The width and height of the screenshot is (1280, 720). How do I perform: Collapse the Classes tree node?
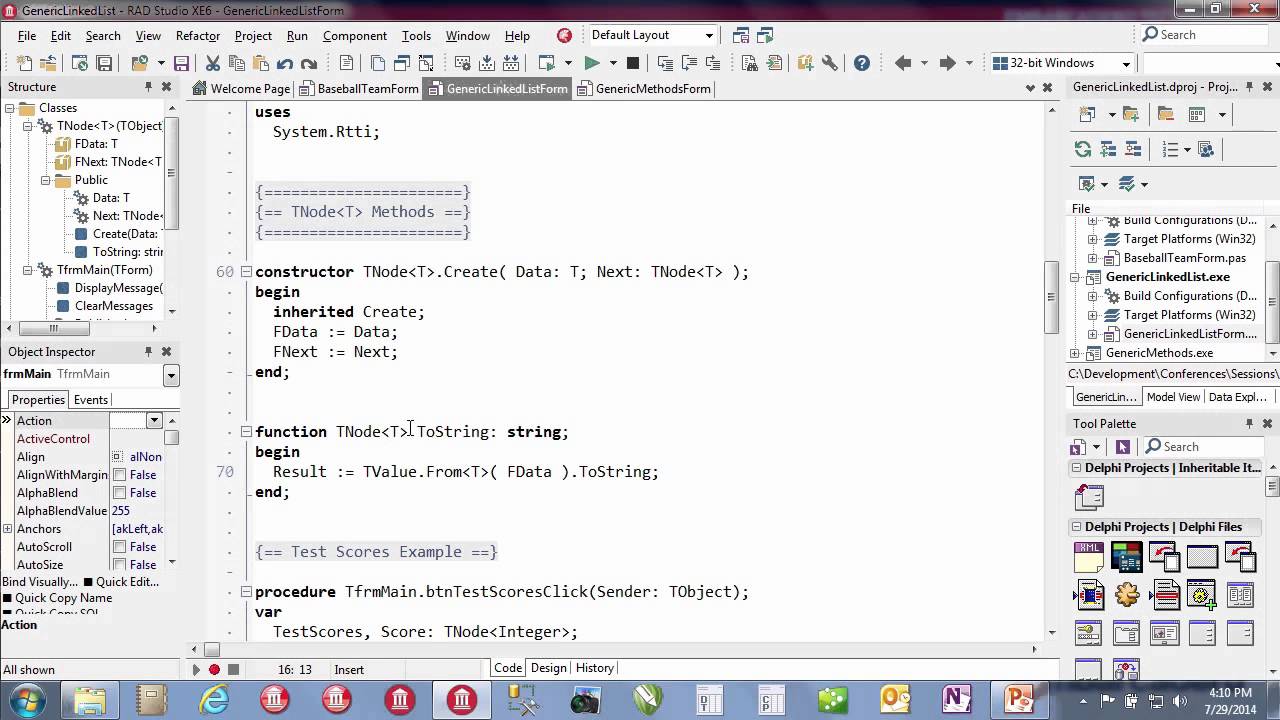pos(9,108)
